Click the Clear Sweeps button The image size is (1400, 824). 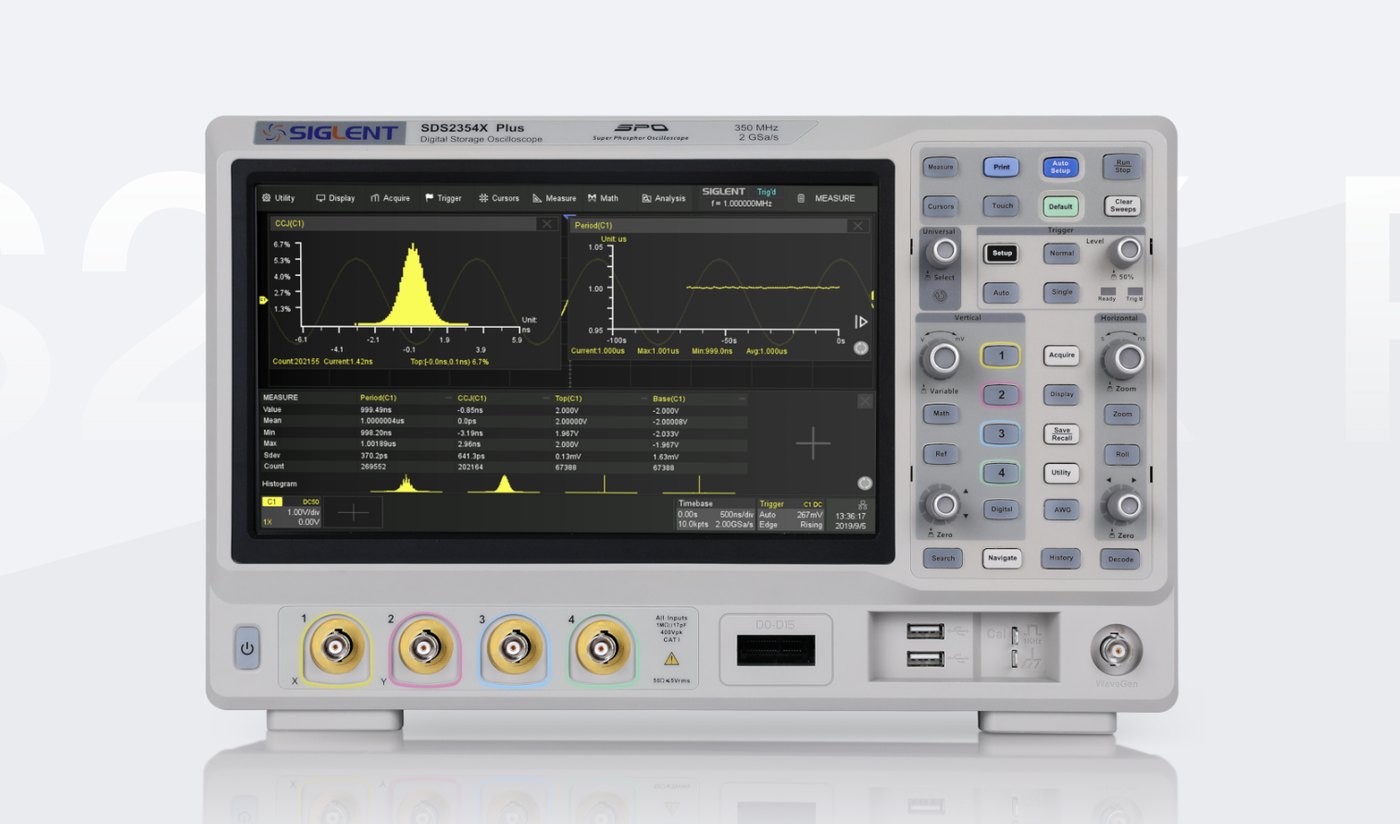coord(1123,206)
